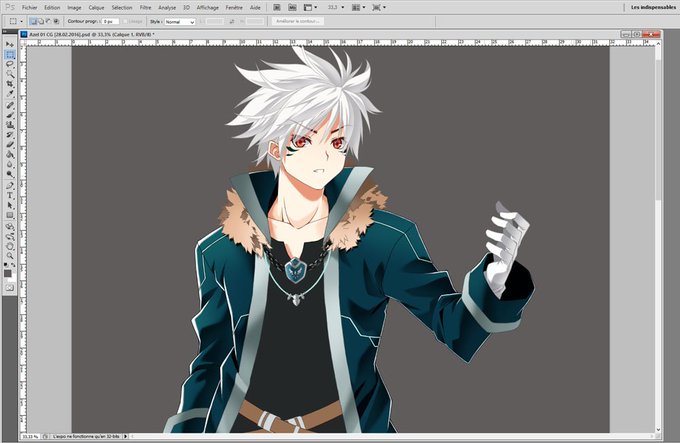Open the status bar info arrow menu
Image resolution: width=680 pixels, height=443 pixels.
[x=126, y=436]
